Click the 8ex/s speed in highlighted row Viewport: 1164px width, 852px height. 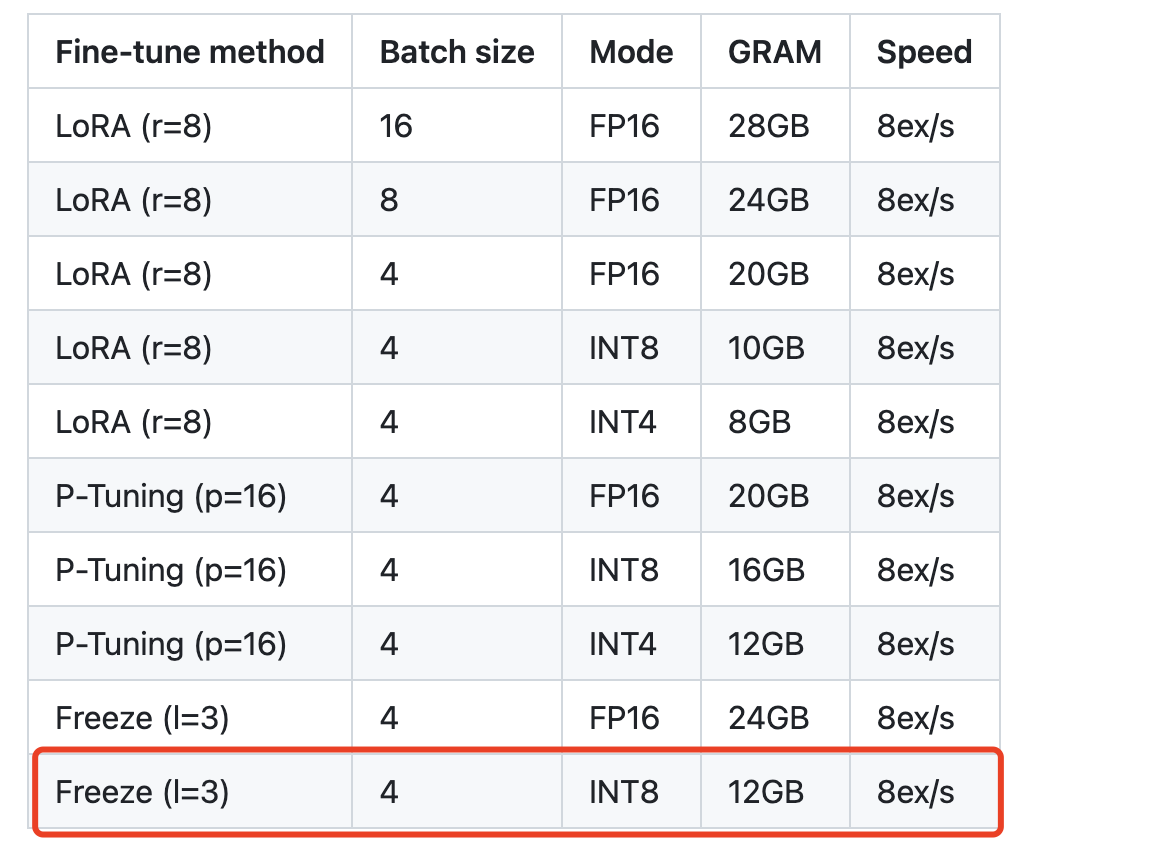click(x=915, y=793)
